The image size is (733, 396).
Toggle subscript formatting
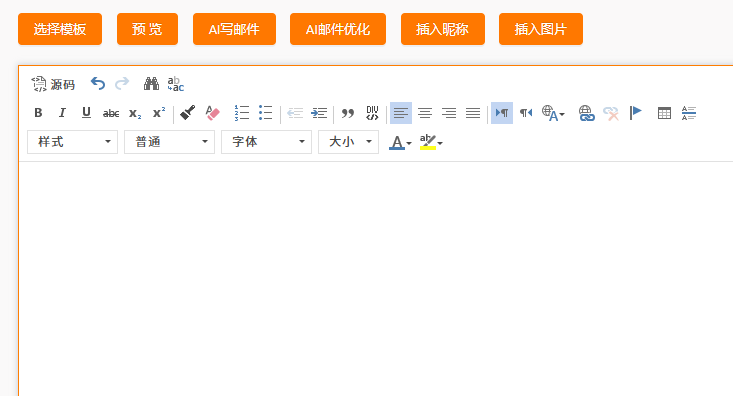pyautogui.click(x=135, y=113)
